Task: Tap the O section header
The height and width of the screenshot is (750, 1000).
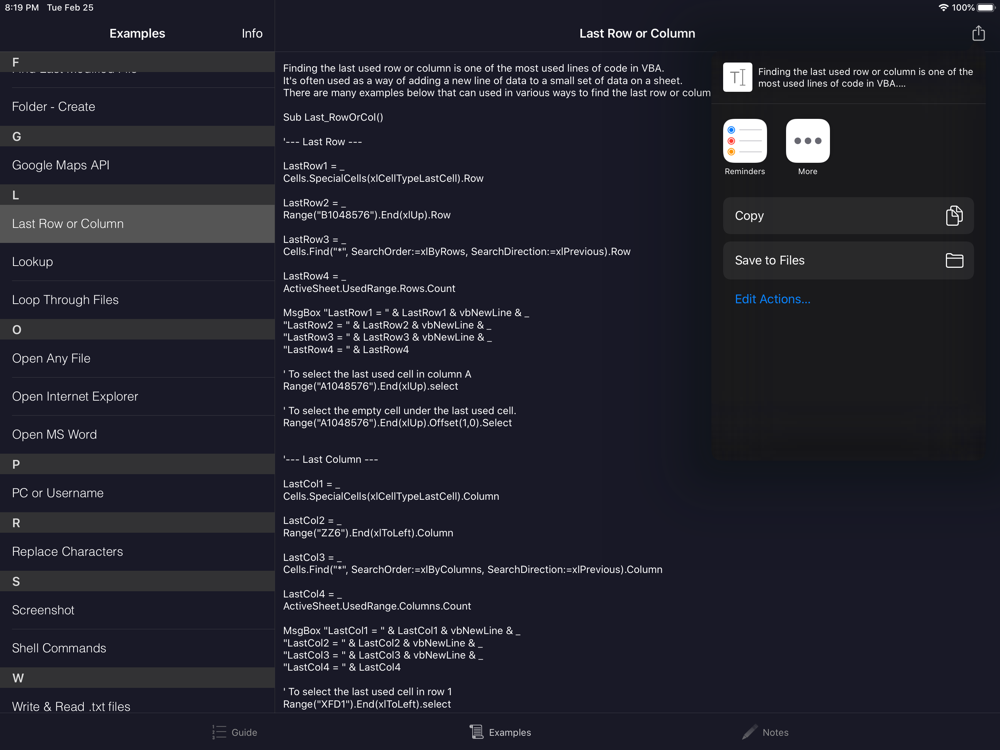Action: point(137,329)
